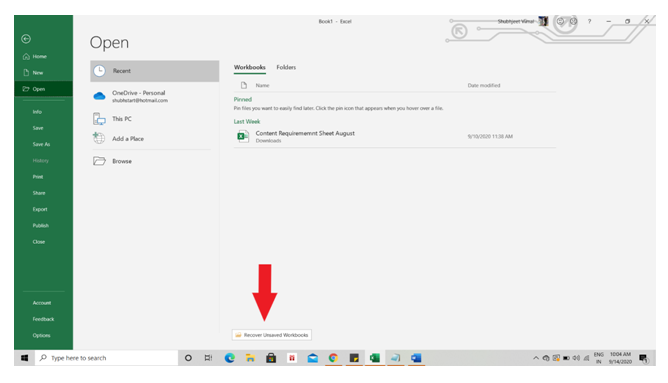
Task: Open the Export menu item
Action: point(40,210)
